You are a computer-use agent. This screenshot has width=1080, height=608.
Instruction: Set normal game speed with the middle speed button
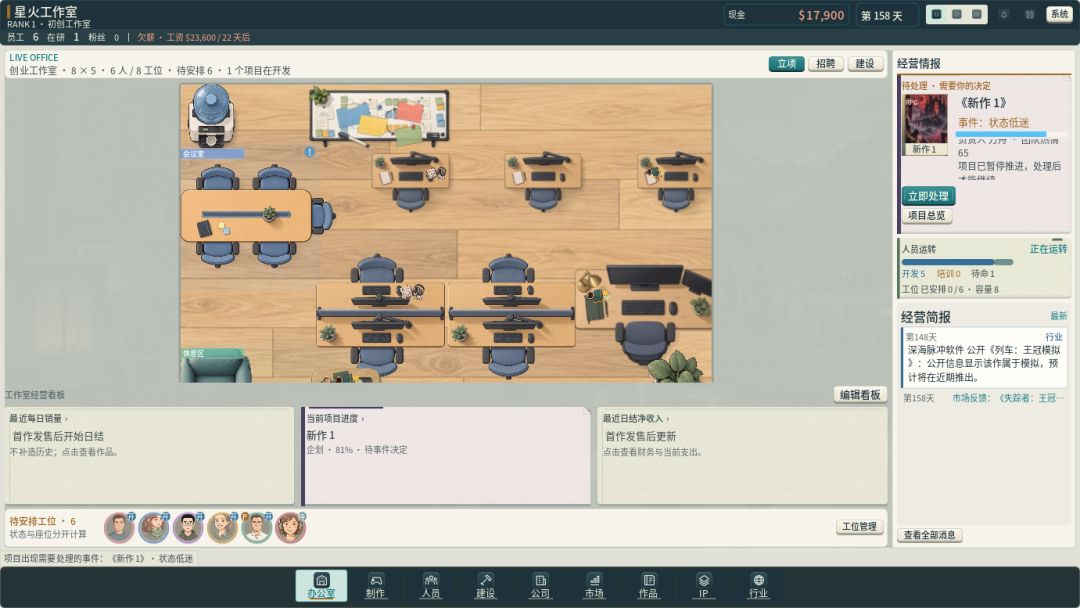pos(957,14)
